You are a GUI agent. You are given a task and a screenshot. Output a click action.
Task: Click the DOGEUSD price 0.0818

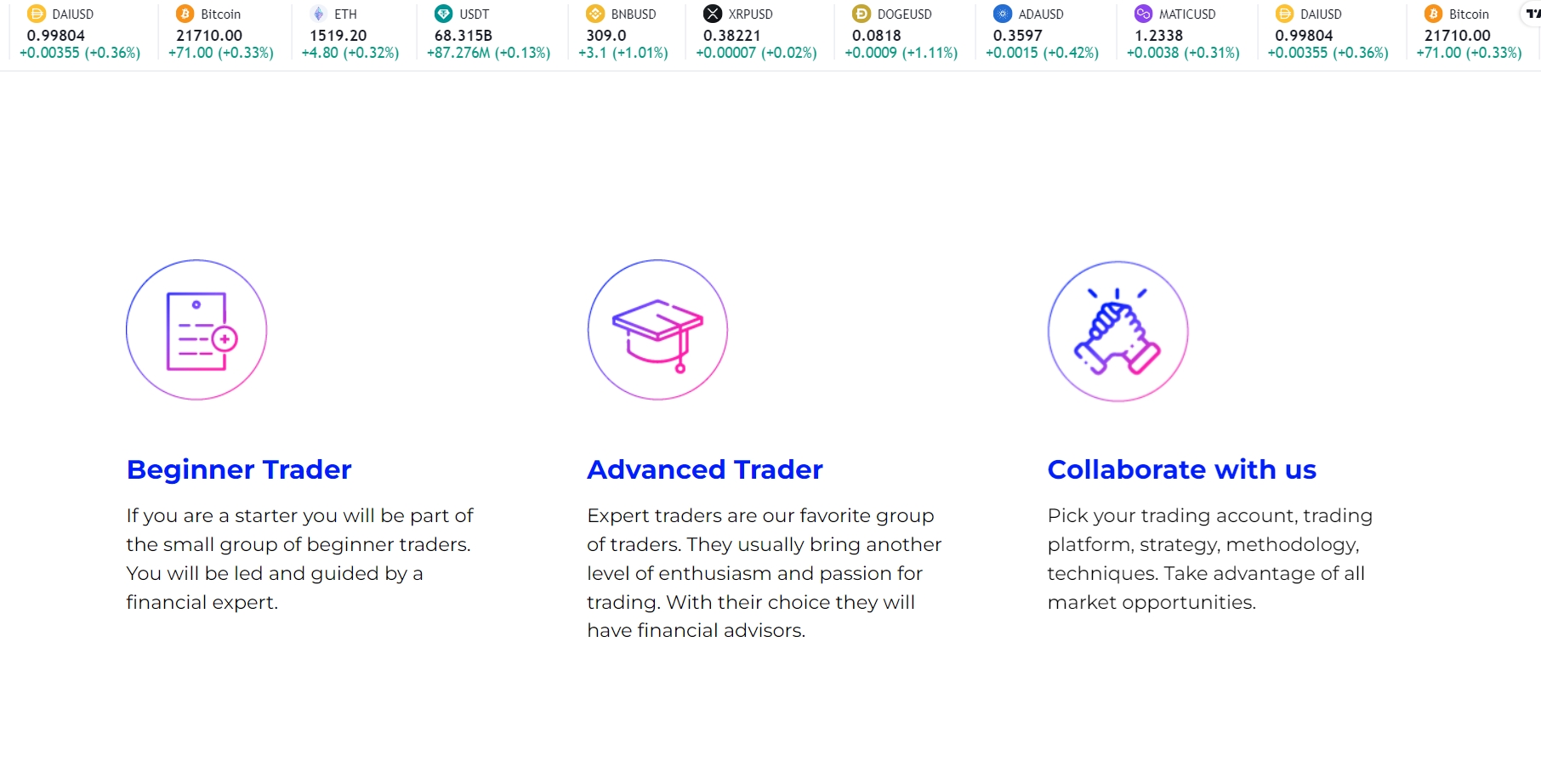click(x=877, y=36)
